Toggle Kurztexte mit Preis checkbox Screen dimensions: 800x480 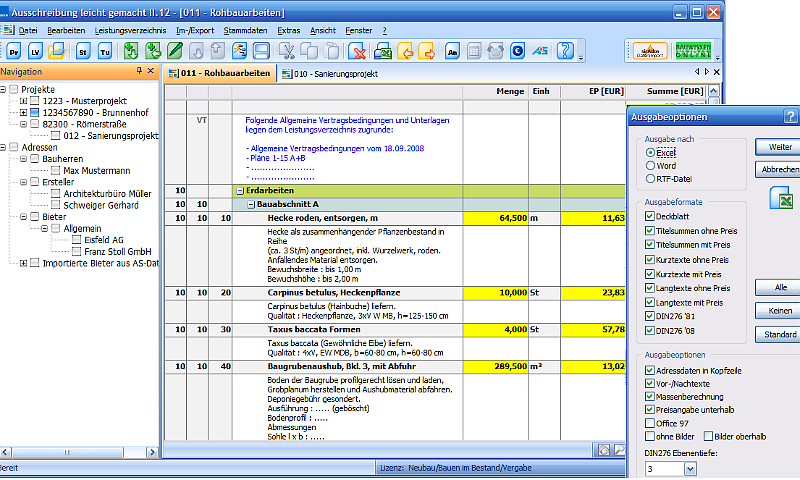pyautogui.click(x=649, y=274)
